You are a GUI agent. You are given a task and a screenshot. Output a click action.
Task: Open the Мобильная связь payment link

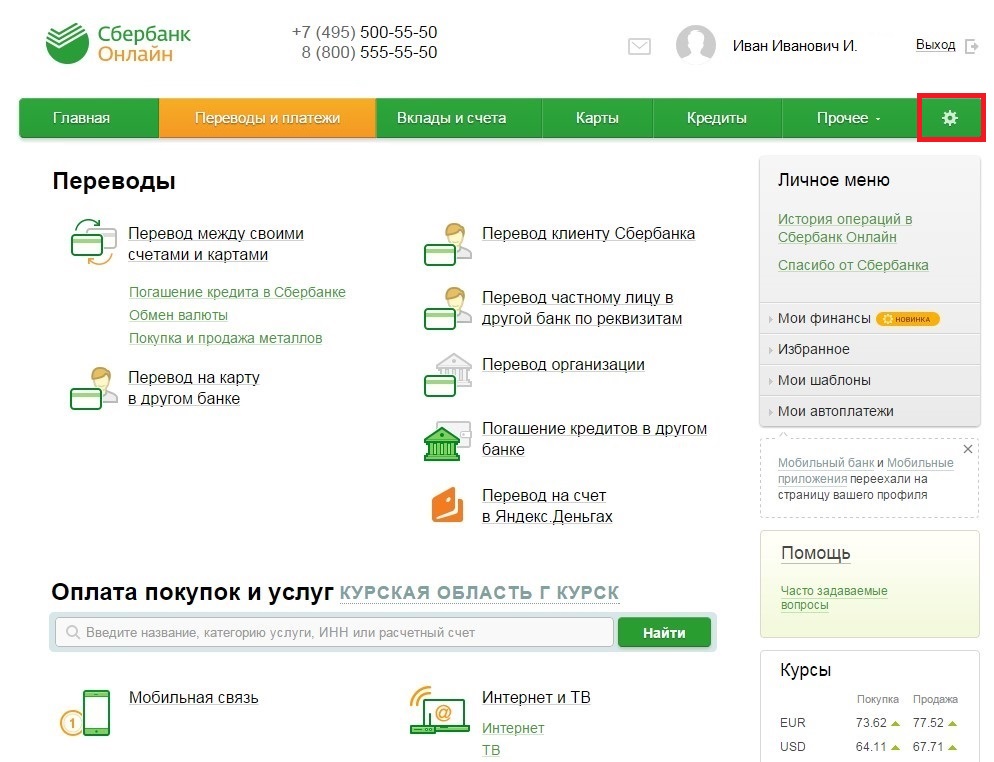point(193,697)
